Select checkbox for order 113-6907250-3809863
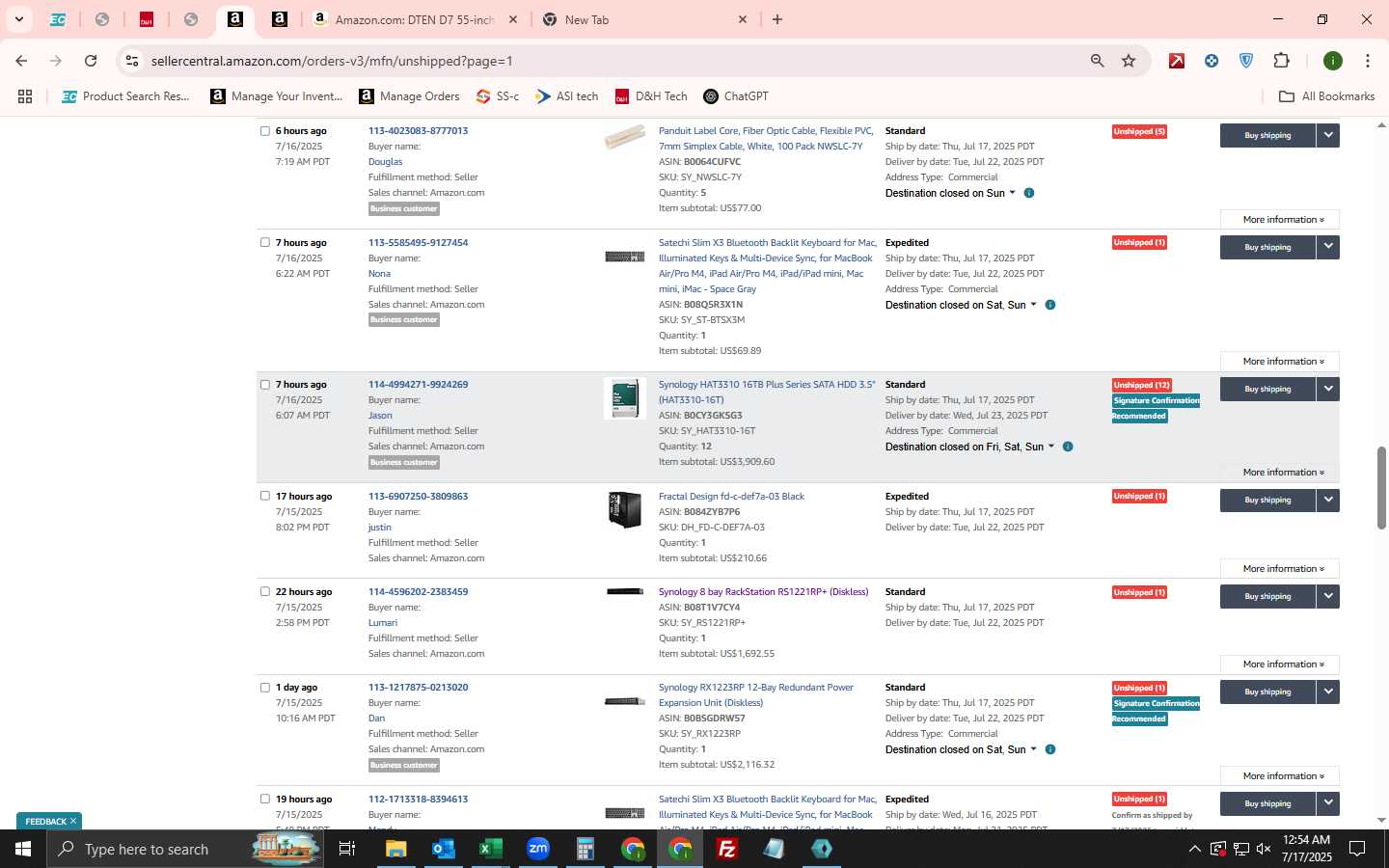1389x868 pixels. (265, 497)
